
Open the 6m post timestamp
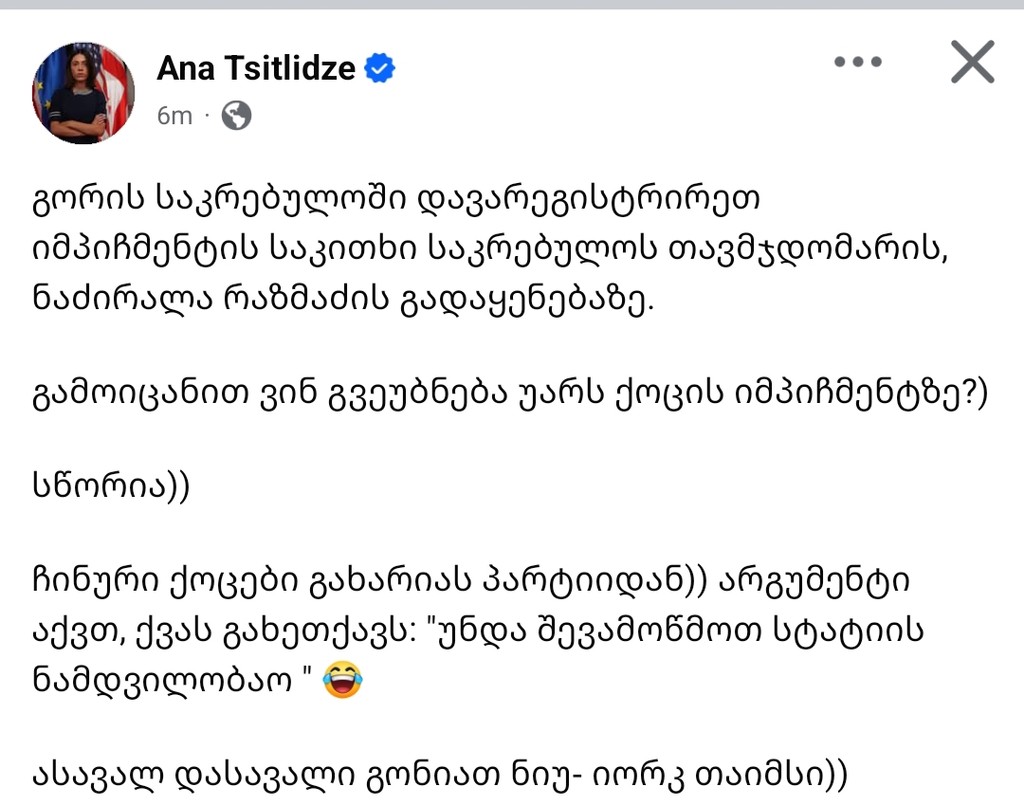click(x=174, y=116)
